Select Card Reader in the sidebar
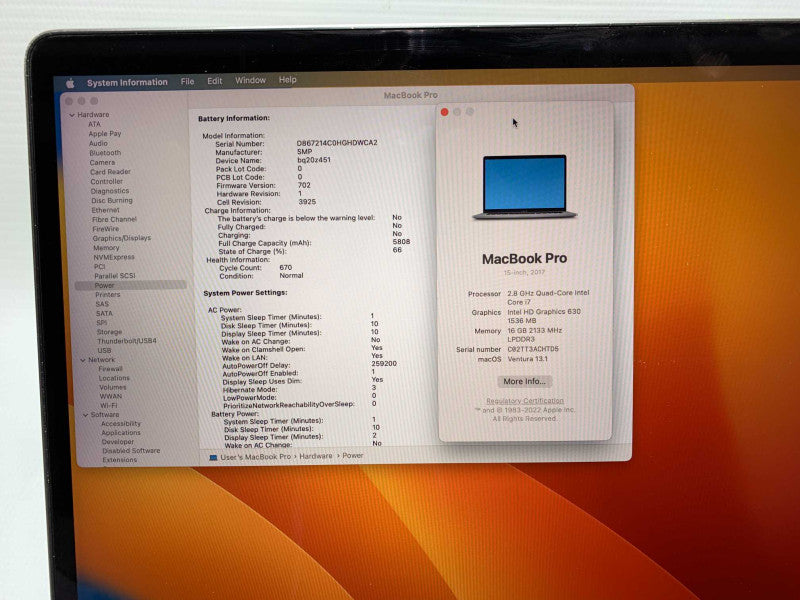Image resolution: width=800 pixels, height=600 pixels. [110, 172]
